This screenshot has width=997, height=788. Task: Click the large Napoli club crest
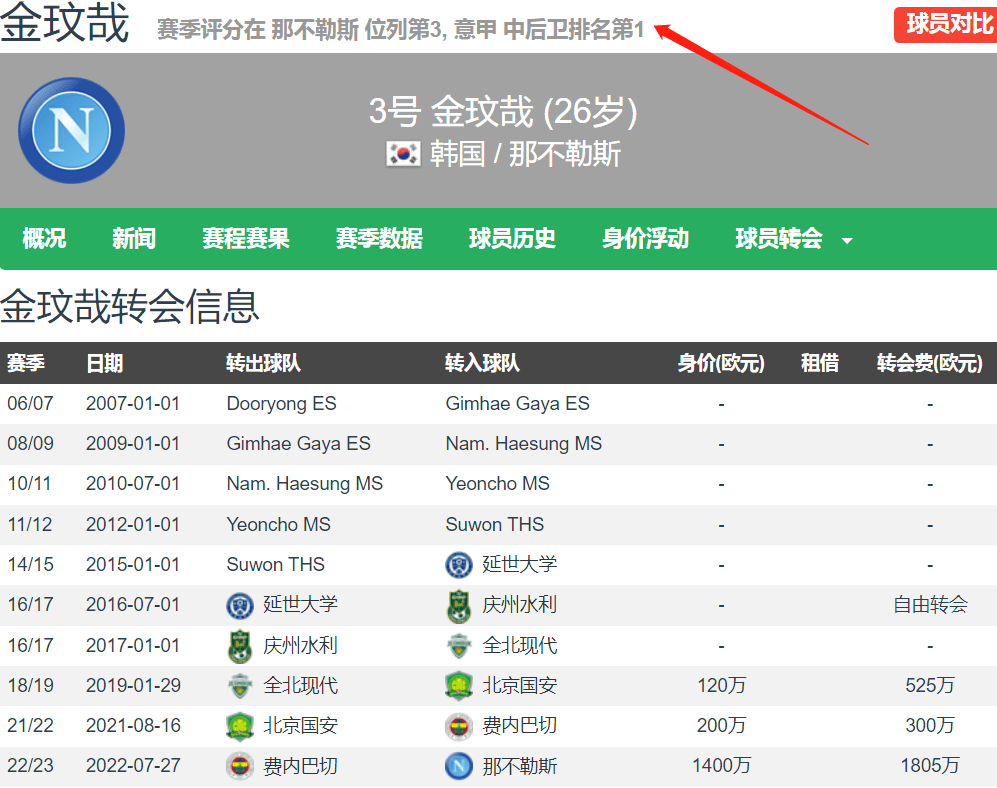72,130
